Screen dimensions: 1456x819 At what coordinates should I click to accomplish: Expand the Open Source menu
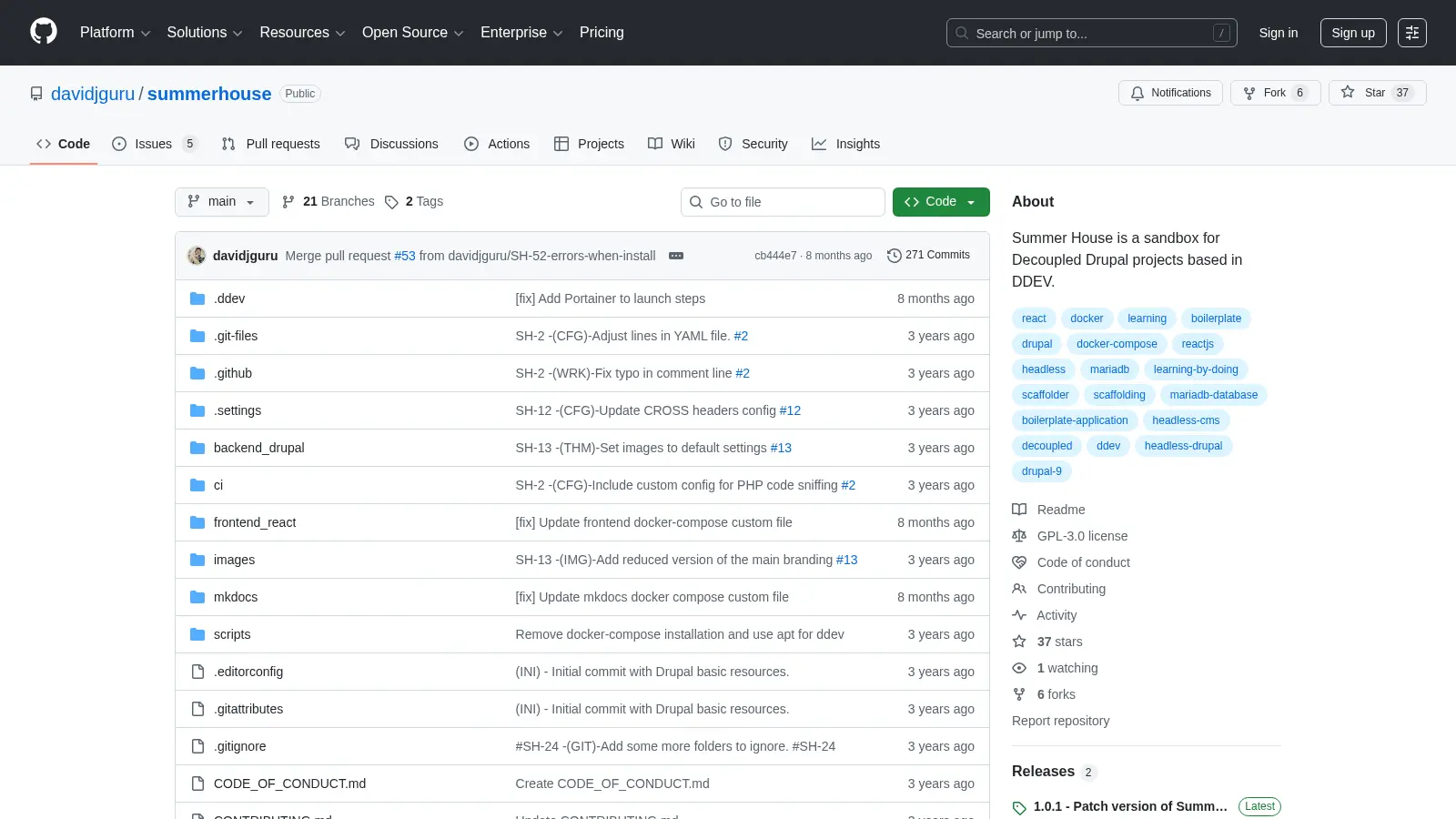(413, 33)
